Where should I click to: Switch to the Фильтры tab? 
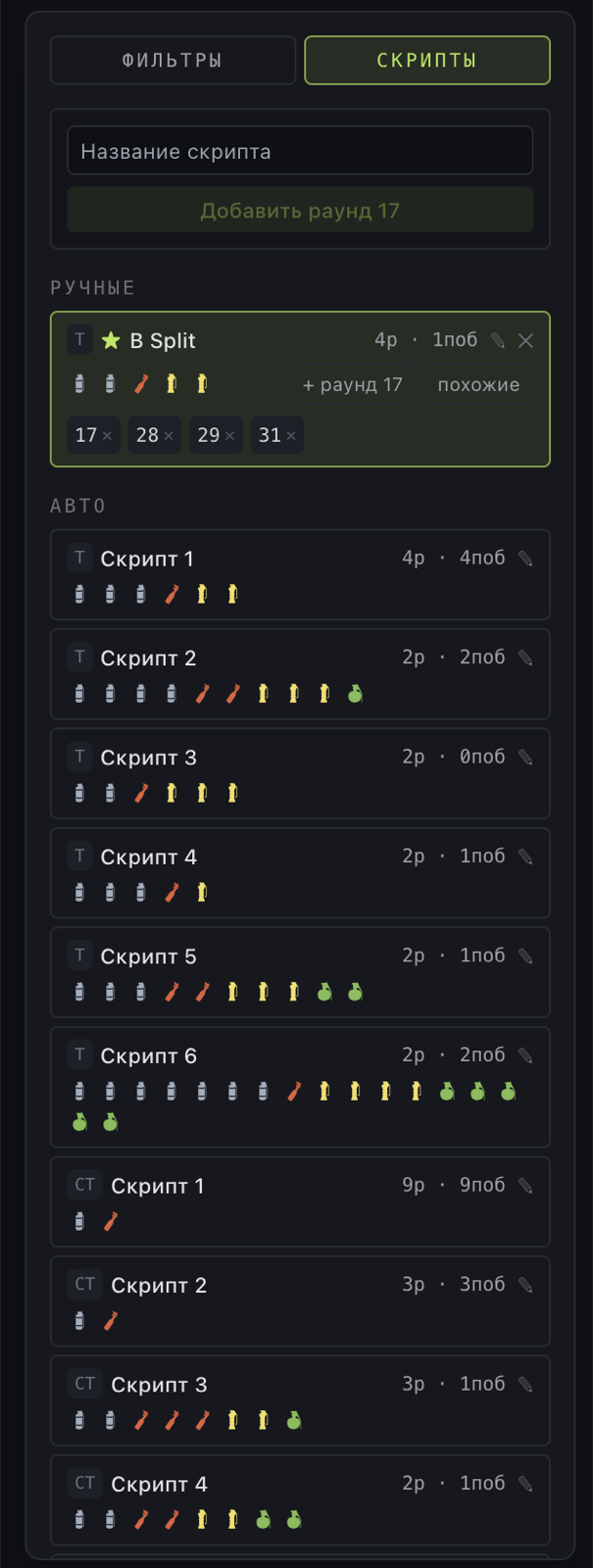[x=173, y=61]
